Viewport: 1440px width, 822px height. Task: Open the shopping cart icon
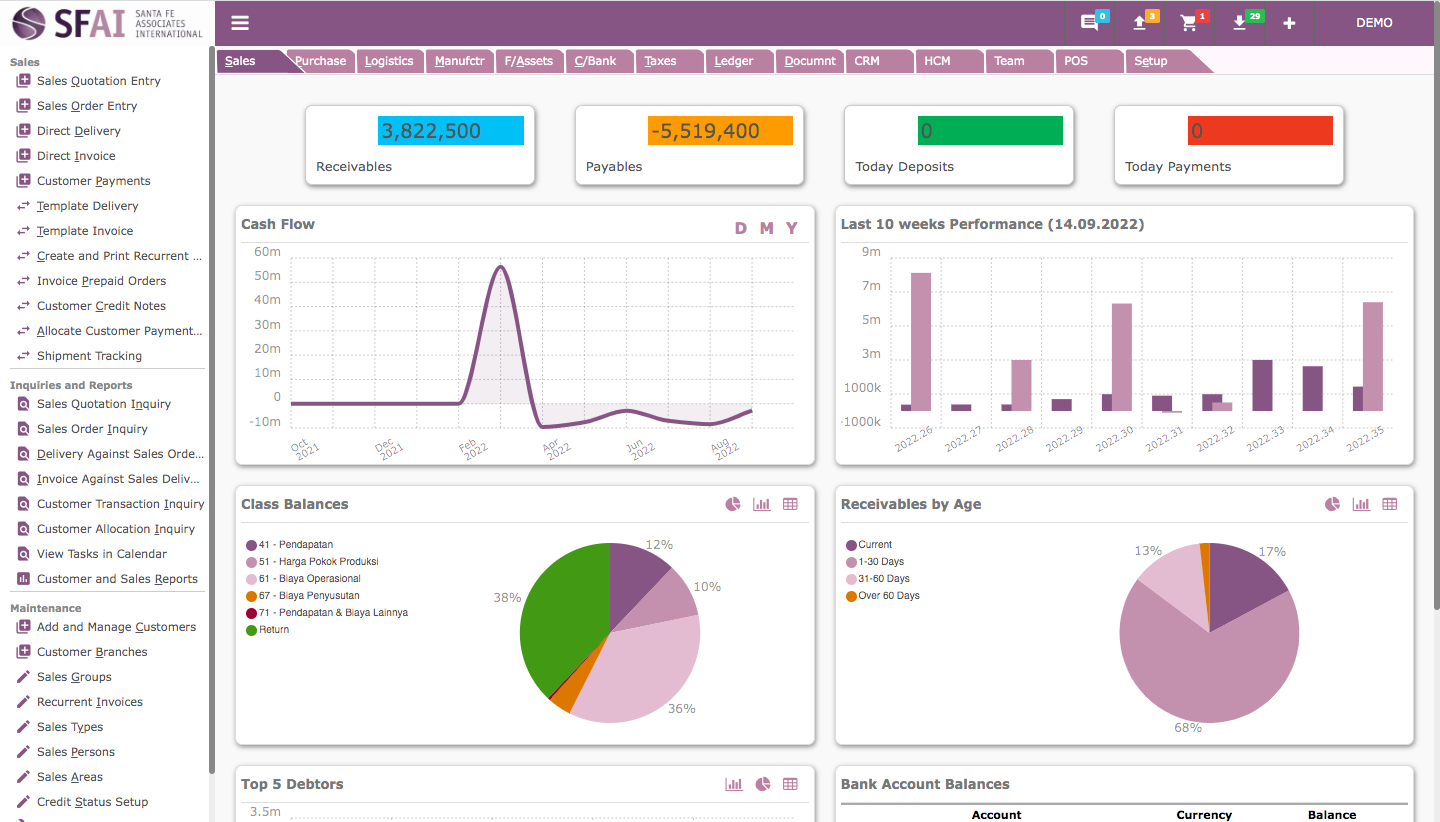point(1188,23)
